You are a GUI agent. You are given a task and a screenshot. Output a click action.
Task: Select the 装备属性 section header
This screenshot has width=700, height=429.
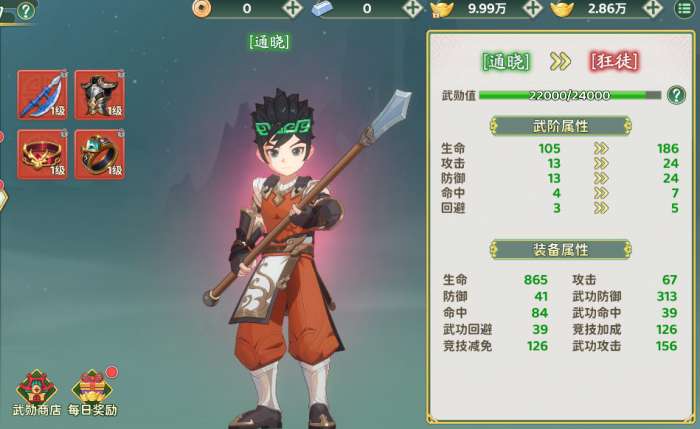561,250
